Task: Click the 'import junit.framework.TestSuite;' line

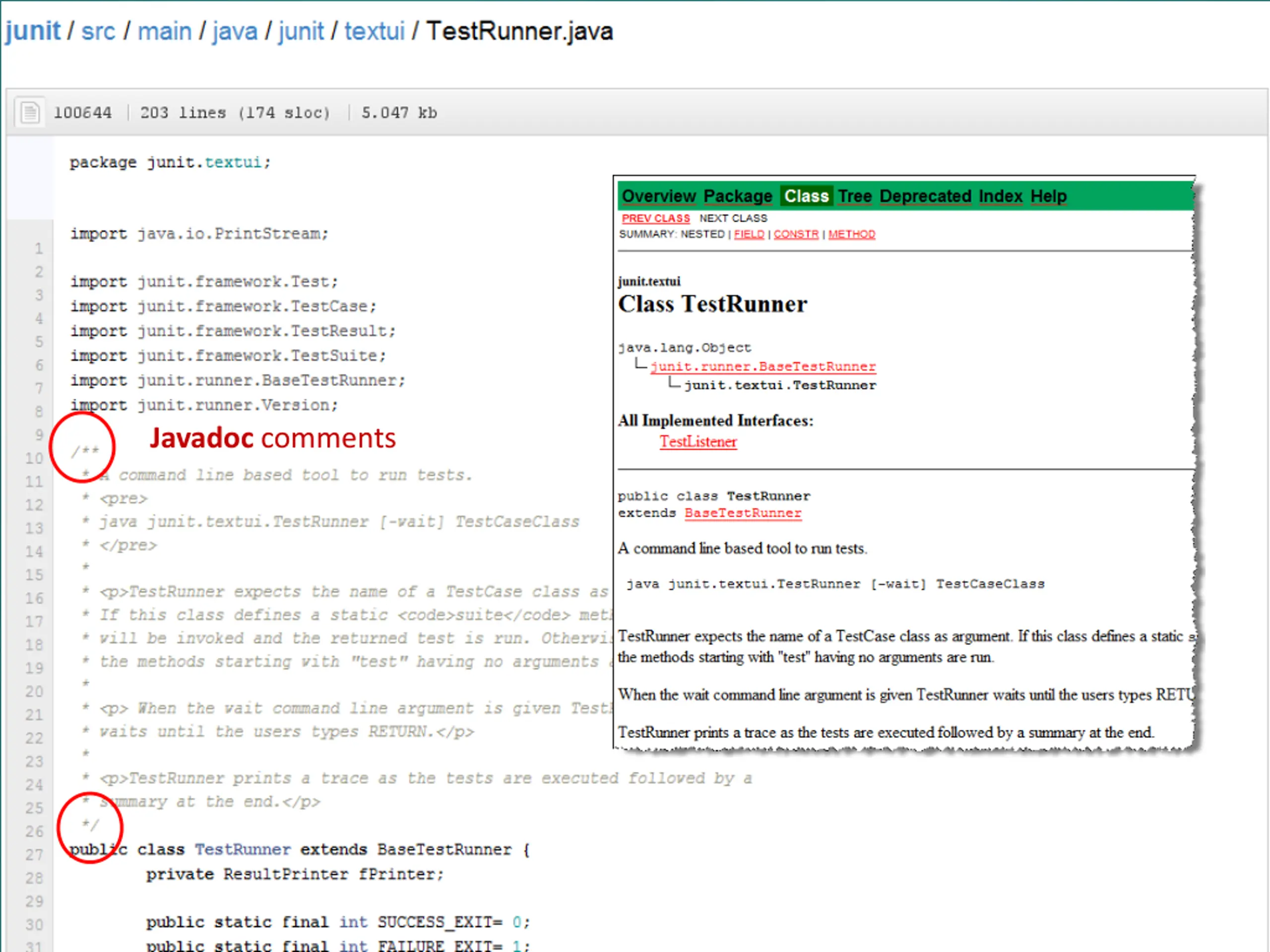Action: (228, 356)
